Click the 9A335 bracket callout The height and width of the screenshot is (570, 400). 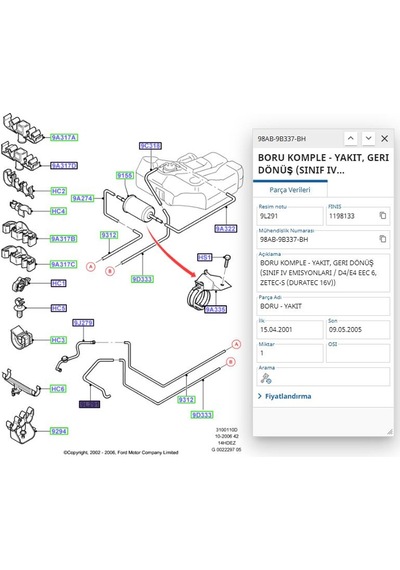[215, 309]
